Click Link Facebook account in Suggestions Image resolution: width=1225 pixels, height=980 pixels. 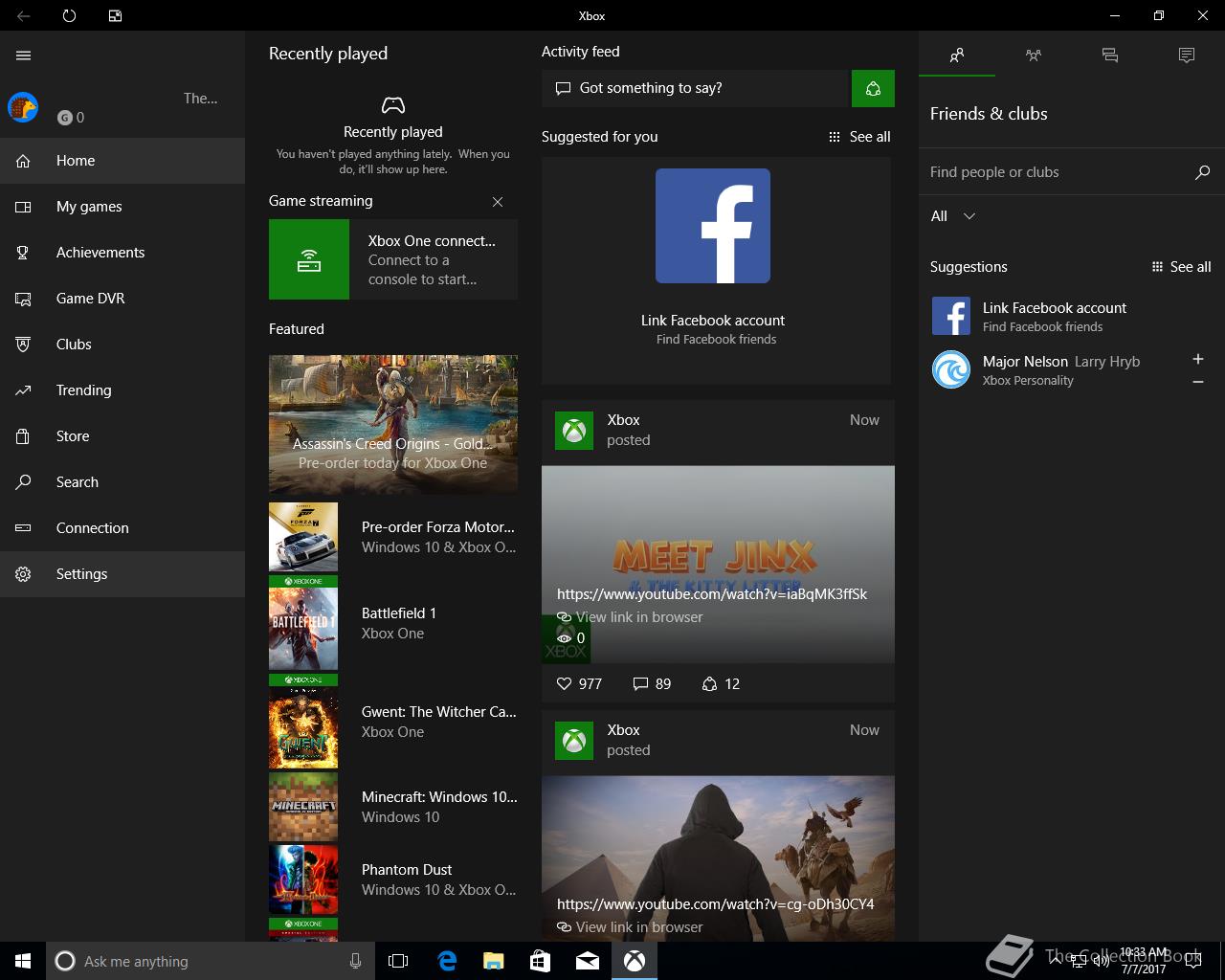[1072, 316]
